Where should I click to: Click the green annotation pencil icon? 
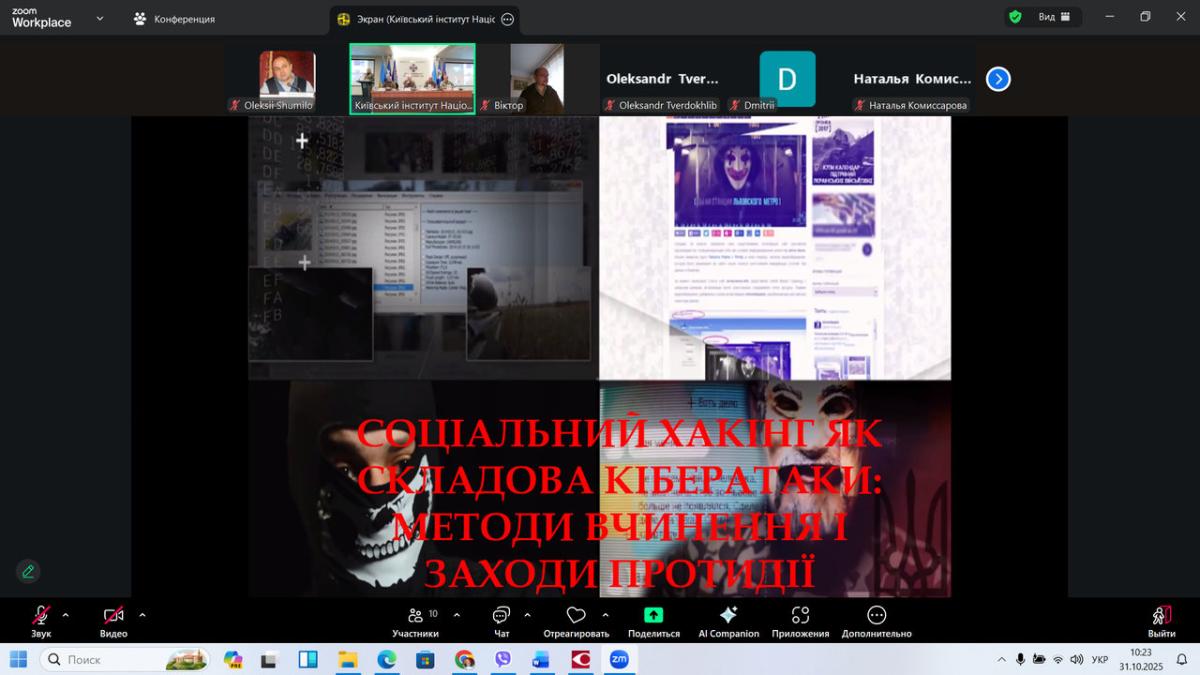[28, 571]
